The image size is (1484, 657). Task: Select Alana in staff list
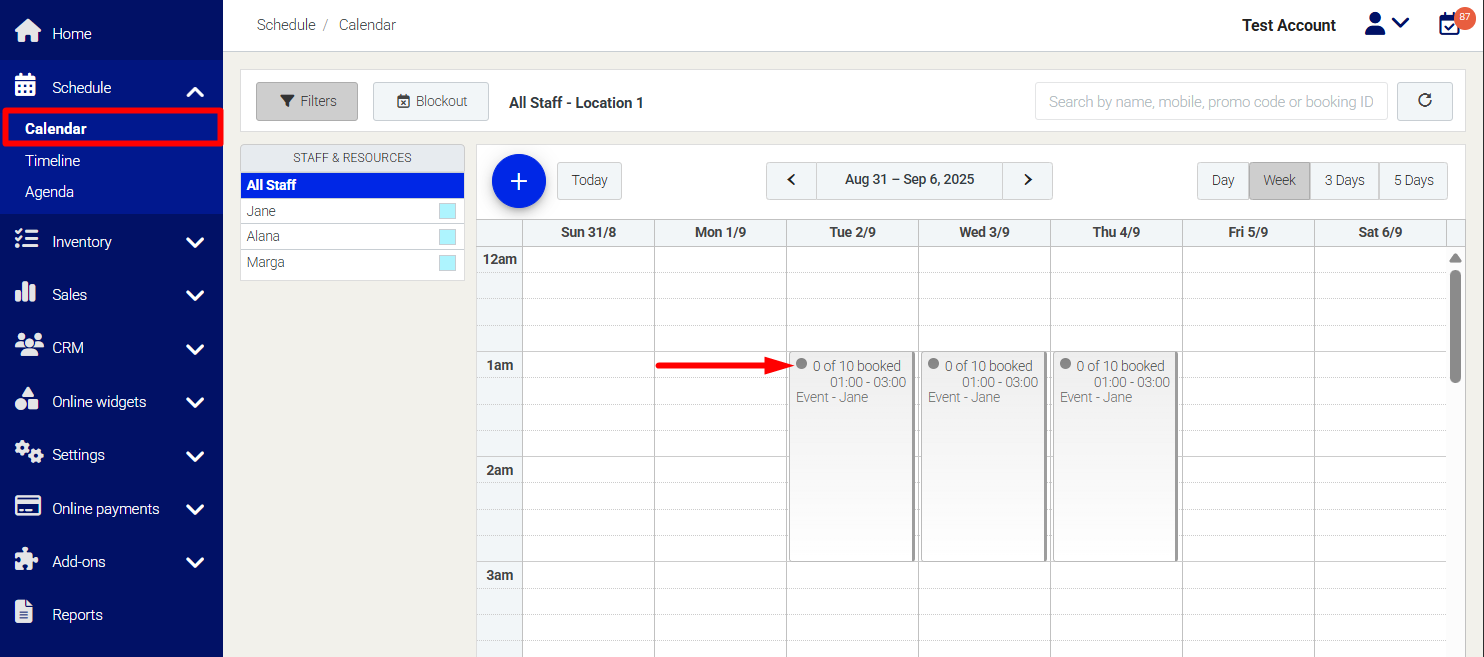(352, 236)
